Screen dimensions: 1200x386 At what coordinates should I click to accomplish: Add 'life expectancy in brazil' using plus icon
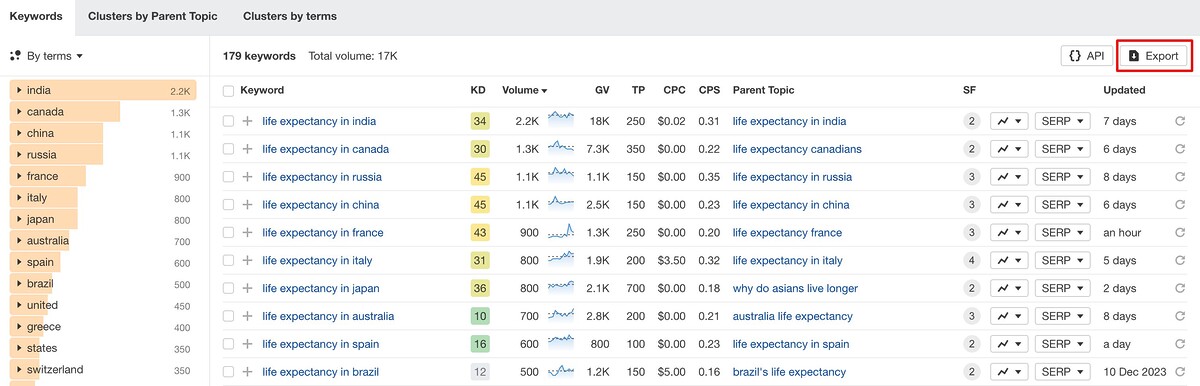(x=247, y=372)
